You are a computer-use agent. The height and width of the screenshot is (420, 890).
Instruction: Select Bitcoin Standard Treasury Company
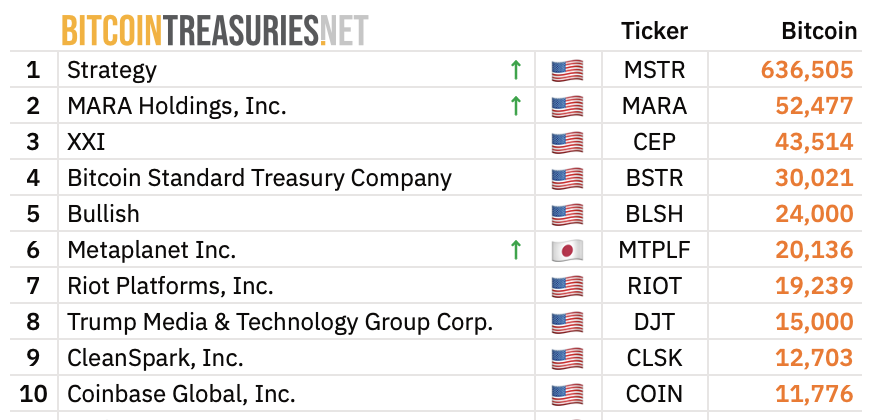(259, 178)
